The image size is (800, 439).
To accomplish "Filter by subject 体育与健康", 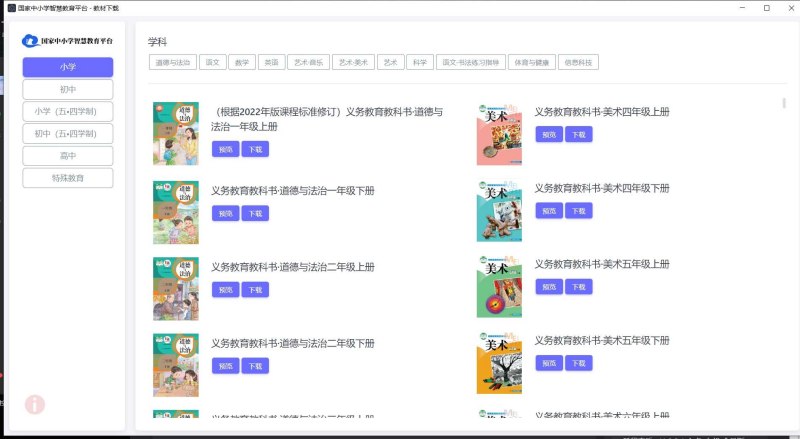I will point(532,62).
